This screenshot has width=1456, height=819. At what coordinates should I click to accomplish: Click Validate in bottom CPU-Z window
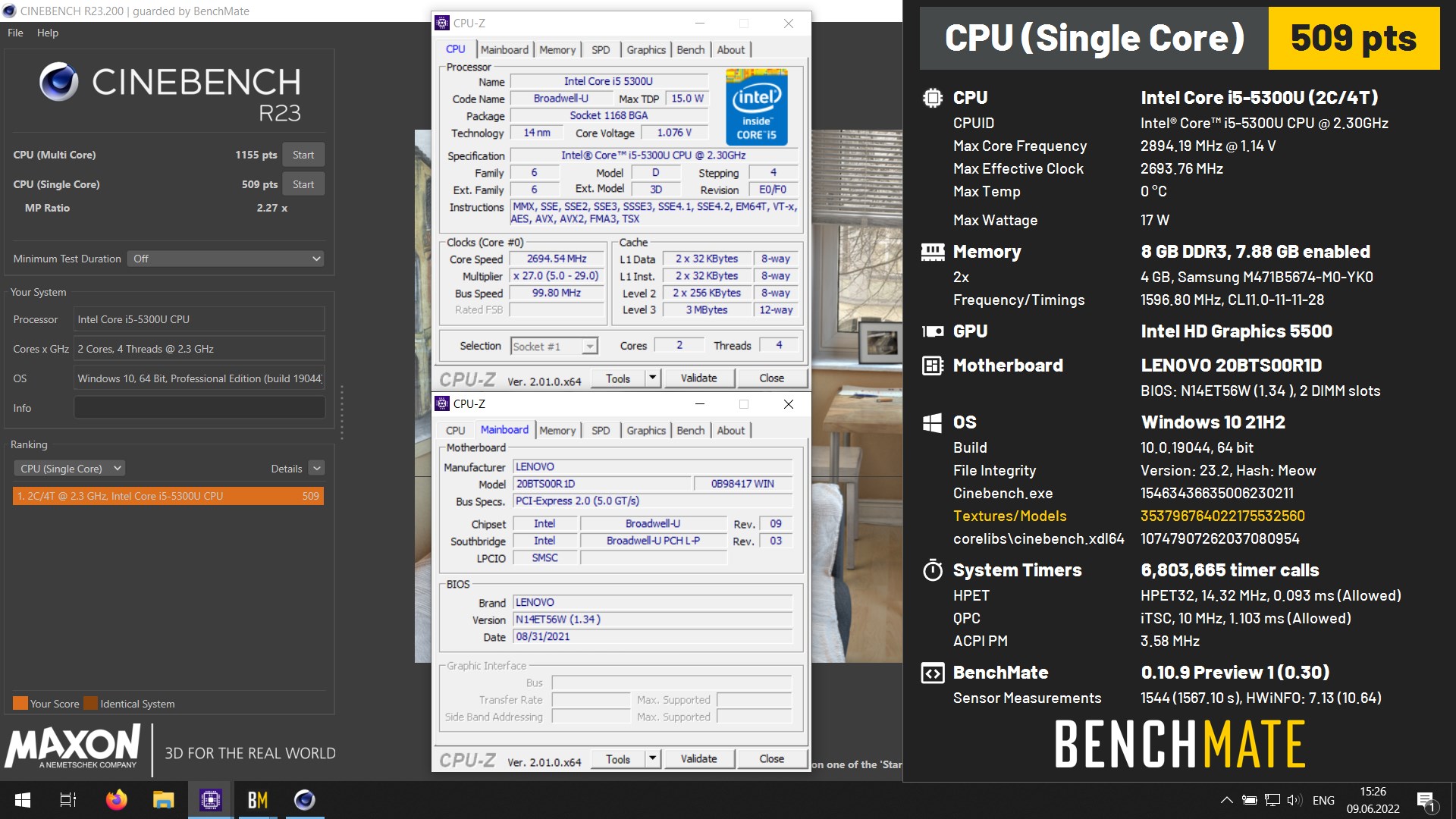coord(698,759)
